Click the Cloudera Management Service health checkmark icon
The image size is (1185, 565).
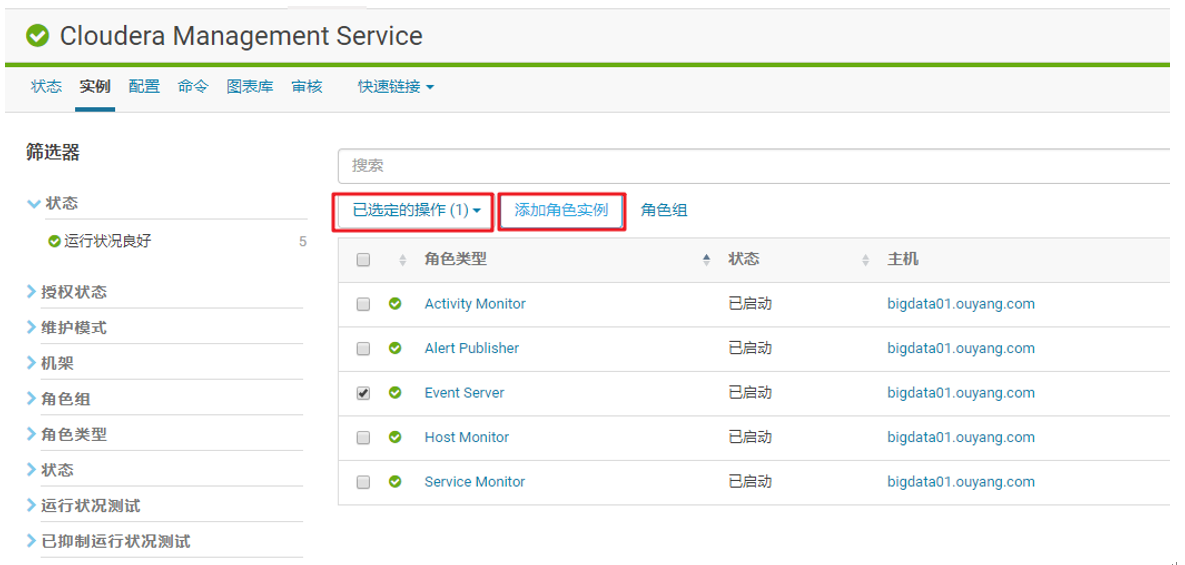tap(38, 36)
